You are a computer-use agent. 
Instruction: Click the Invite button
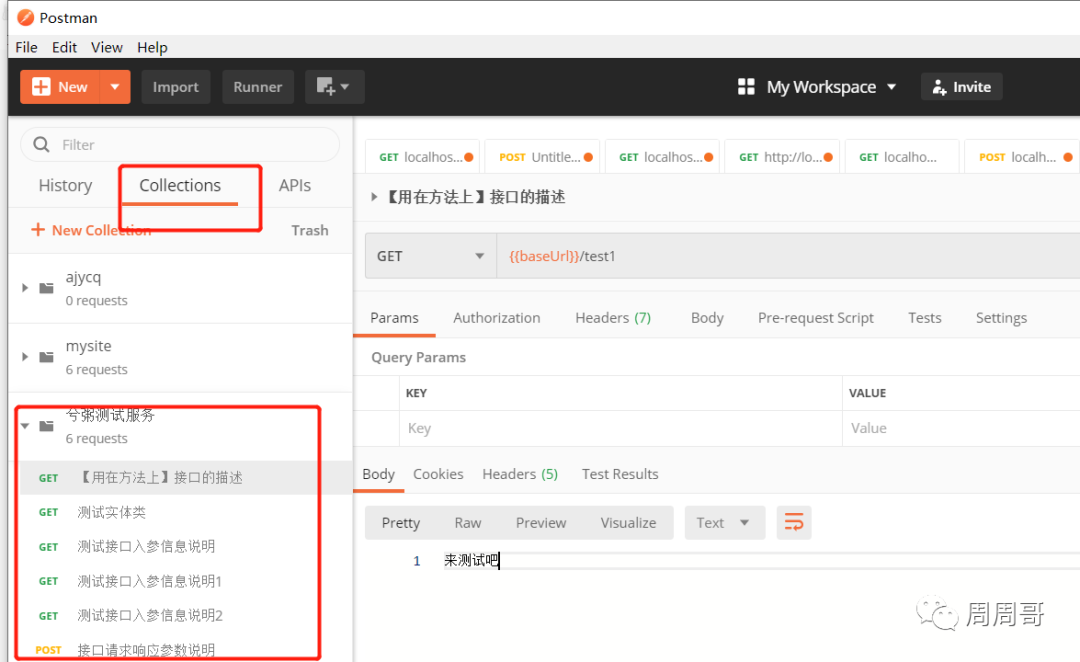(962, 87)
